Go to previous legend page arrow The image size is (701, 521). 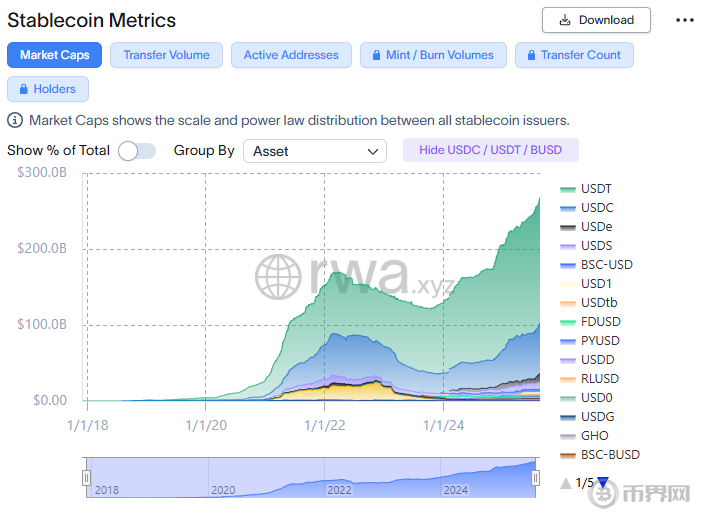[566, 483]
